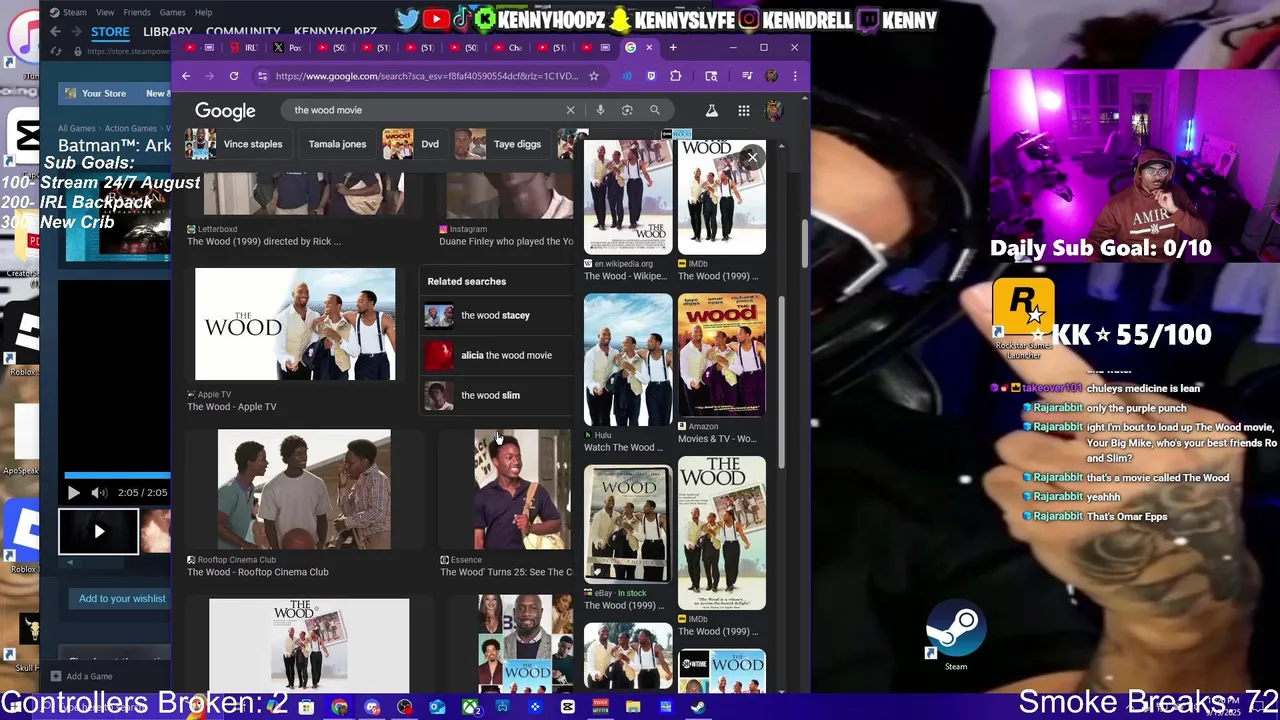Open Chrome media controls icon

click(747, 76)
